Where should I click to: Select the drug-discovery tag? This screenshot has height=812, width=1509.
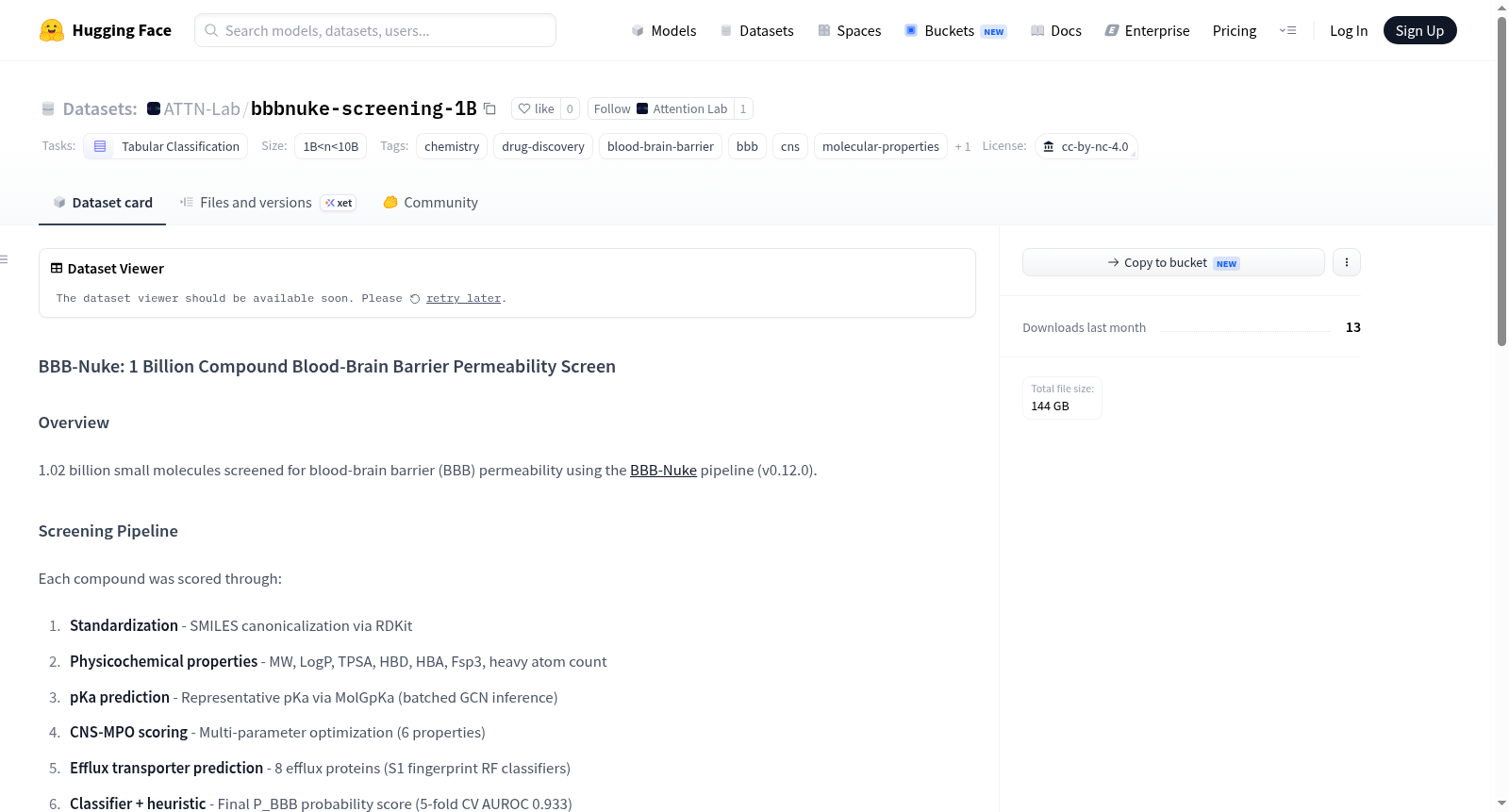point(543,146)
